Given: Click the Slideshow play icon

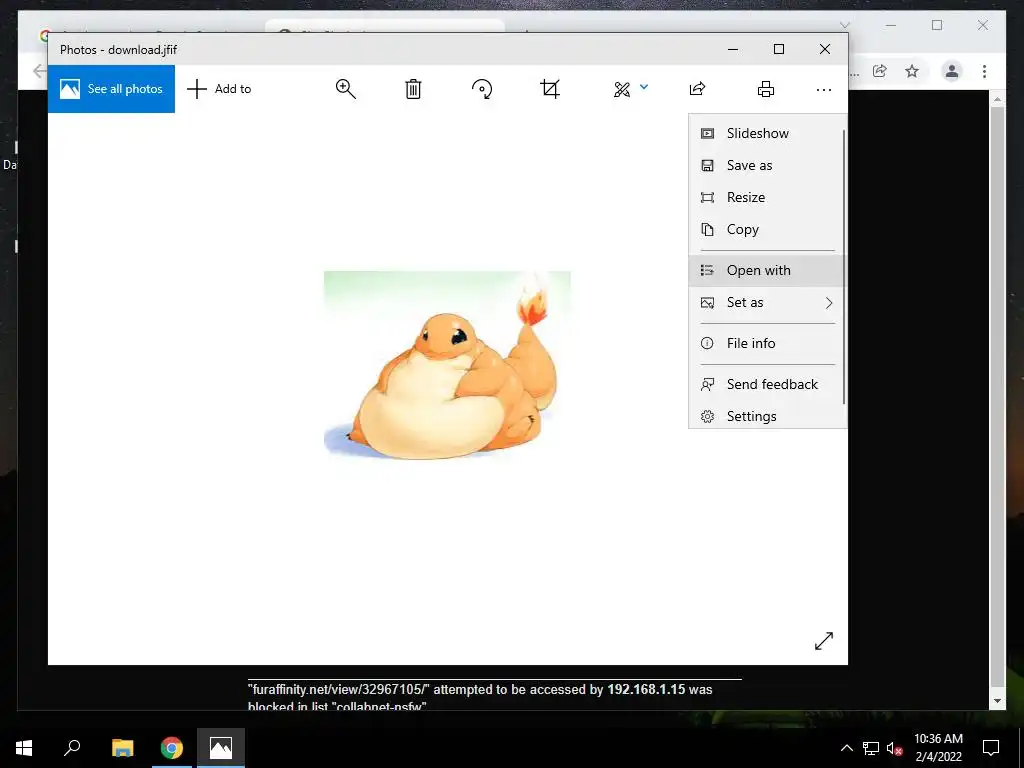Looking at the screenshot, I should tap(707, 133).
